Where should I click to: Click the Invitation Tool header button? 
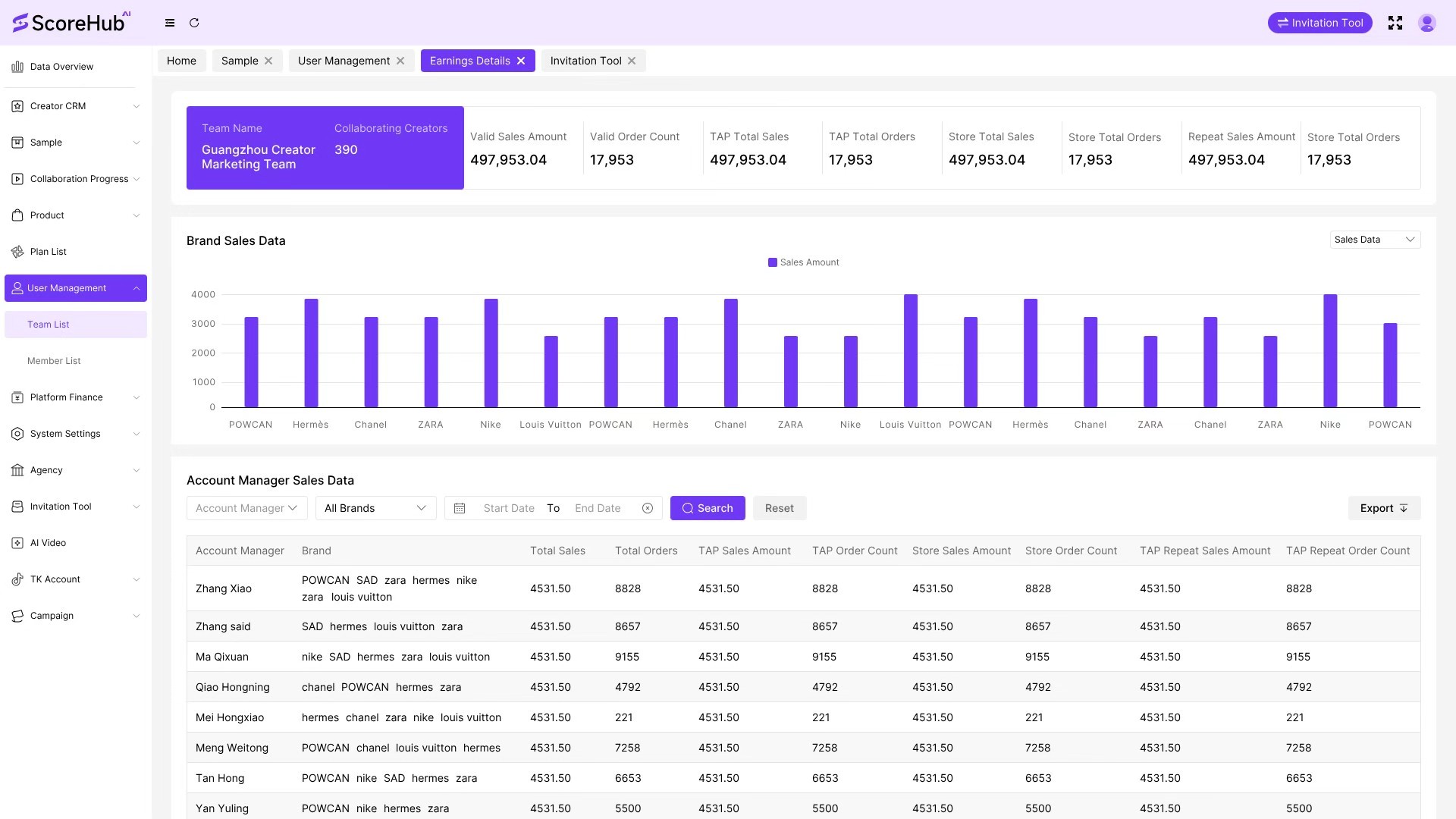click(1319, 23)
